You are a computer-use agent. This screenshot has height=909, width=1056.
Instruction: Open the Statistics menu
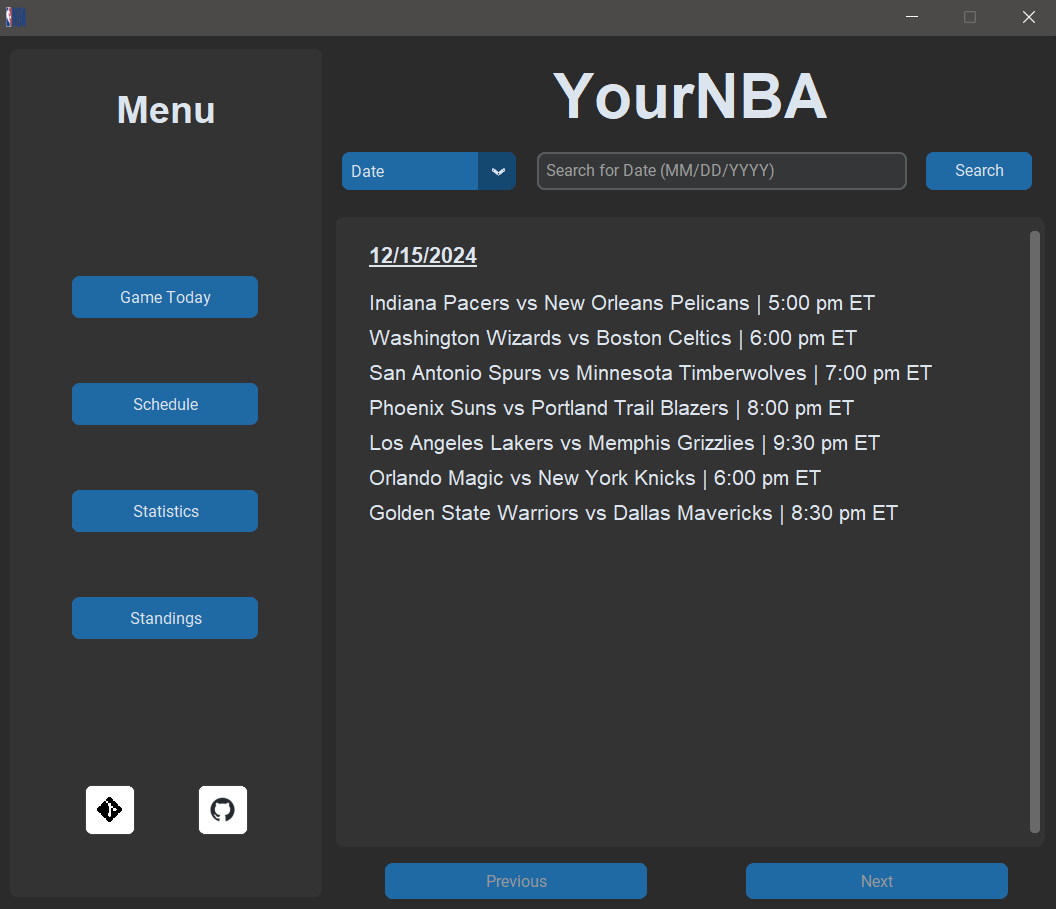165,511
